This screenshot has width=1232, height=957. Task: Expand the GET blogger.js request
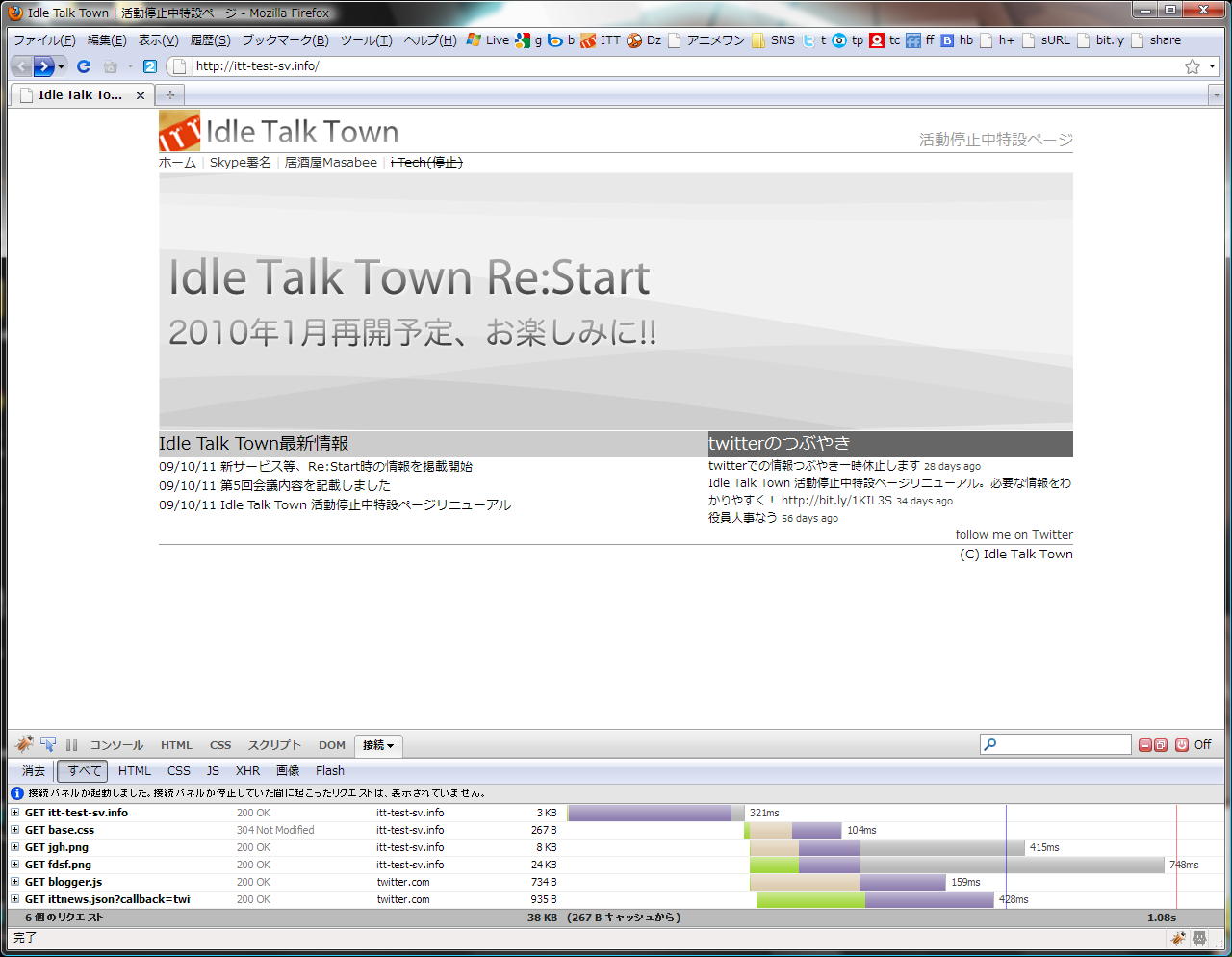[15, 882]
